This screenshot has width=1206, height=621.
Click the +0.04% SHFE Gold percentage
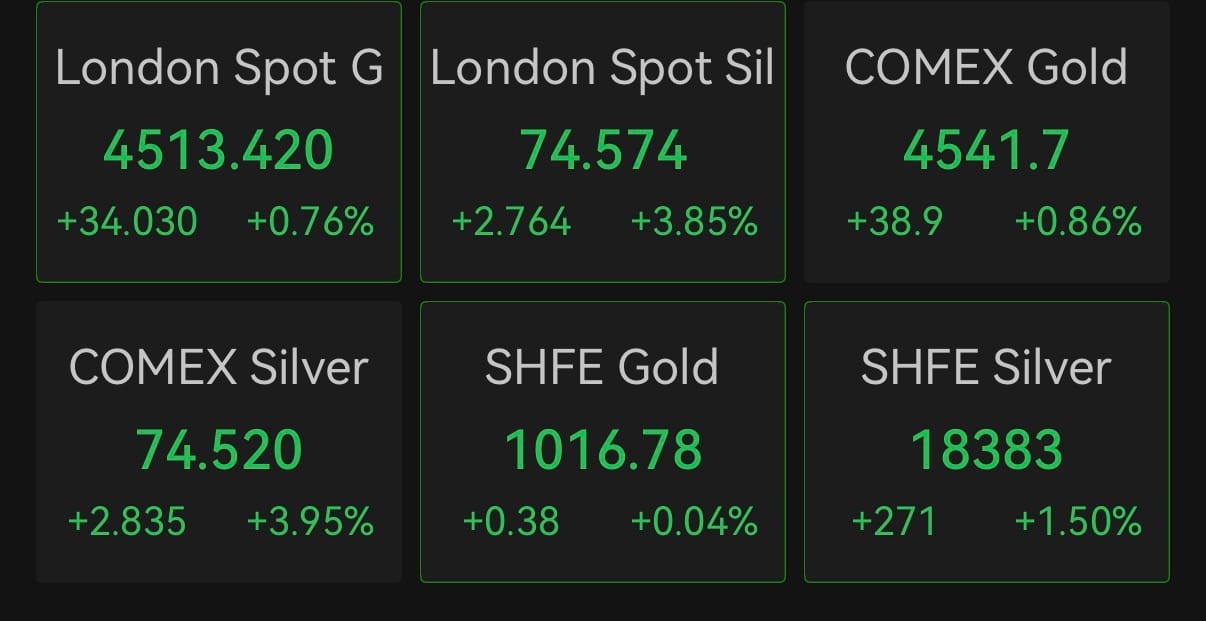694,521
